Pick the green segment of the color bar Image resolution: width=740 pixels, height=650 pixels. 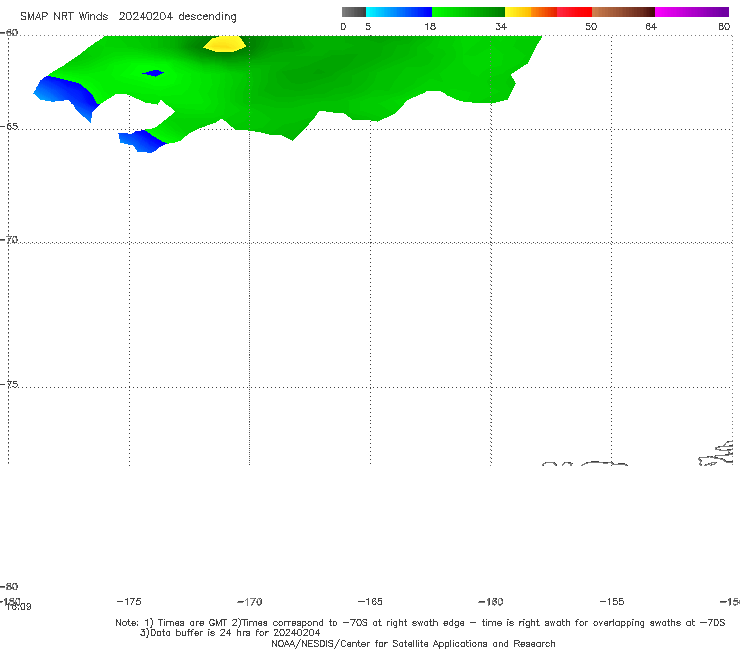[468, 12]
